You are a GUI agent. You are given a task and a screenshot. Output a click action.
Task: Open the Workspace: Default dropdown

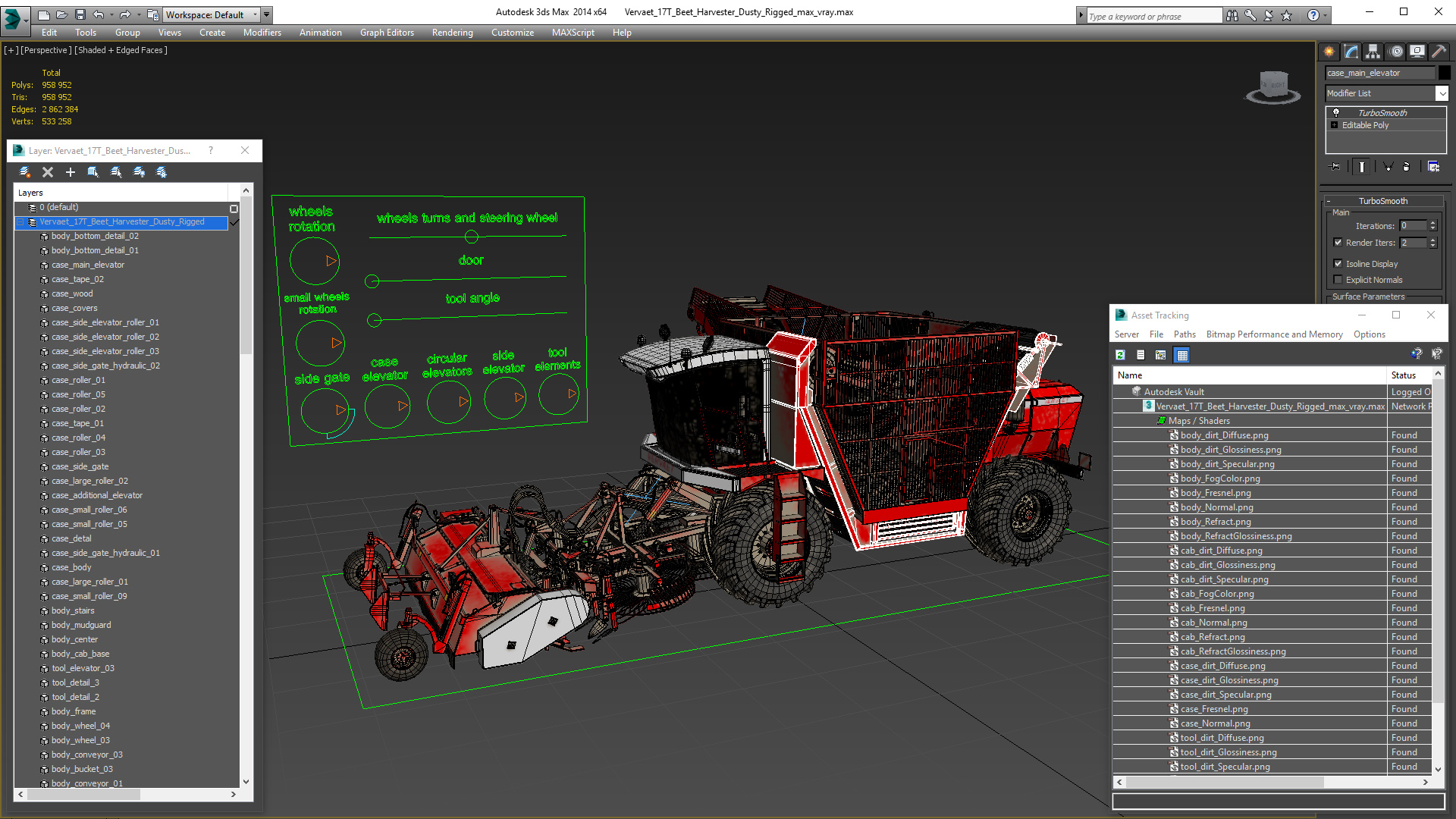[212, 14]
